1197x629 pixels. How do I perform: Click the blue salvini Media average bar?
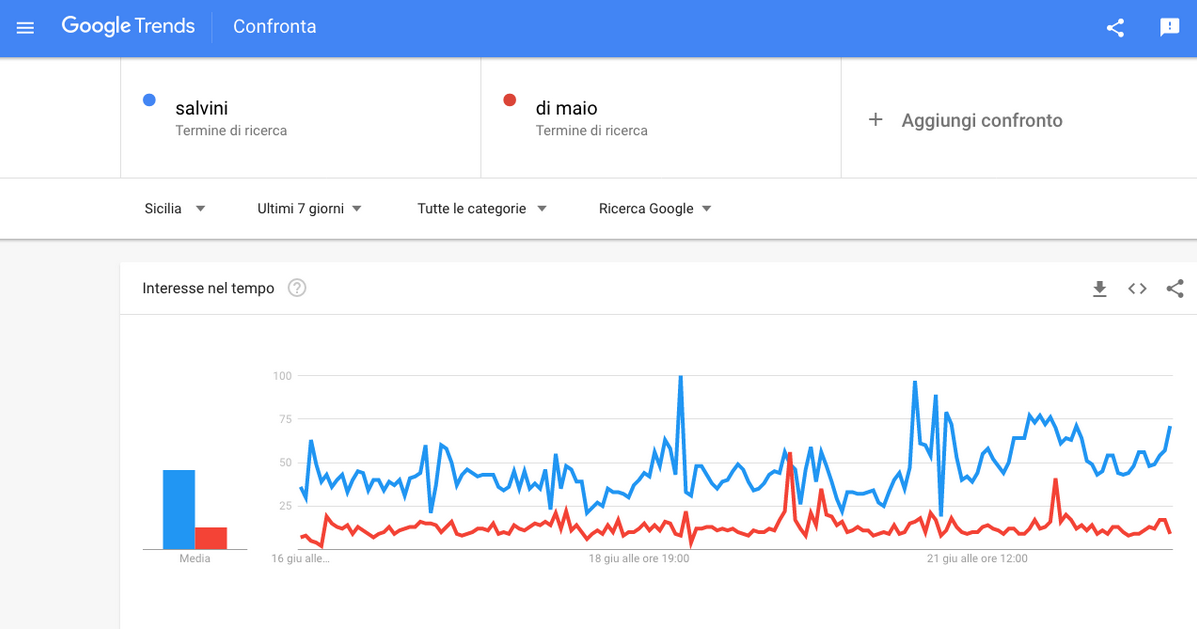tap(179, 509)
